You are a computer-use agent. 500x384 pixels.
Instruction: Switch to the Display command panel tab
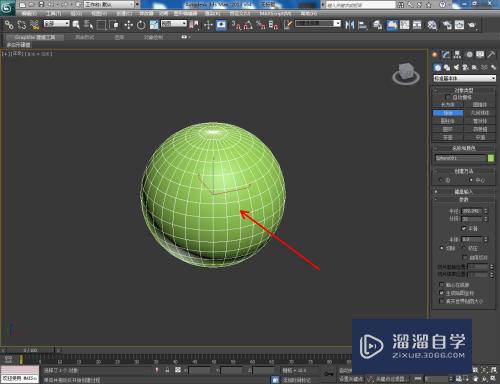pos(480,55)
